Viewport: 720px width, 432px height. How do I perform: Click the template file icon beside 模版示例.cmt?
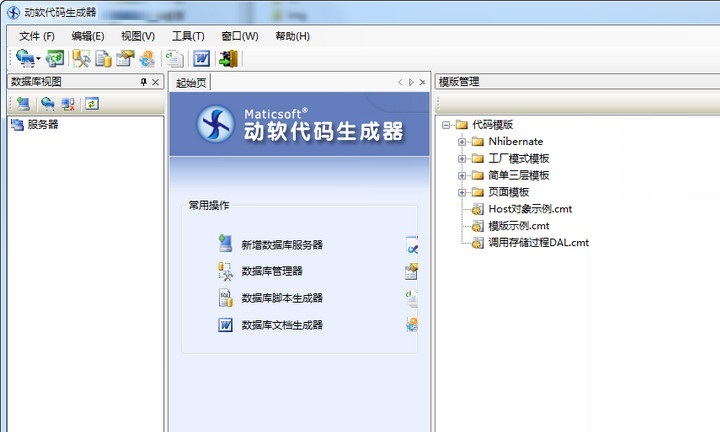click(478, 226)
